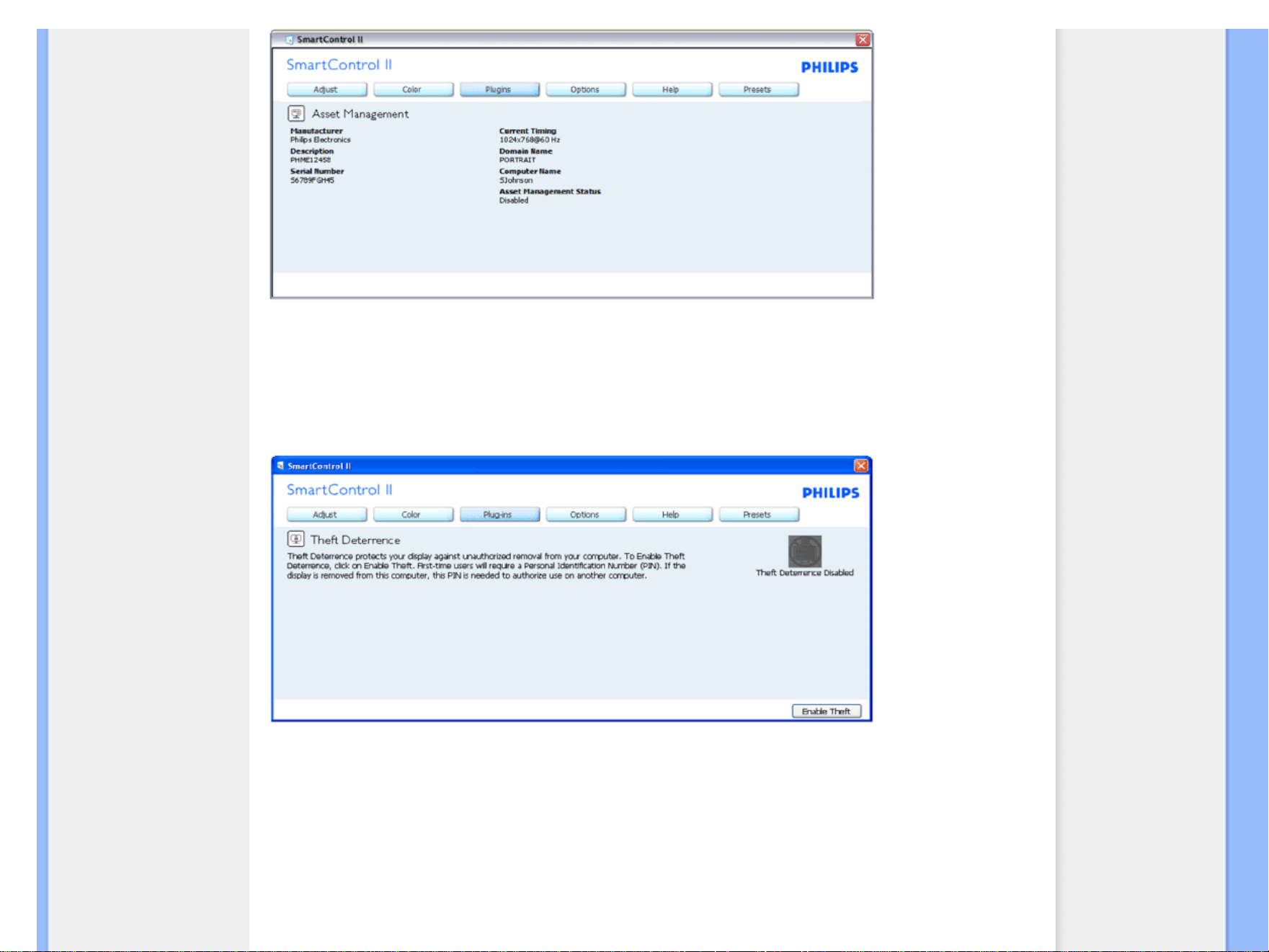Image resolution: width=1269 pixels, height=952 pixels.
Task: Close the Theft Deterrence SmartControl window
Action: pos(861,466)
